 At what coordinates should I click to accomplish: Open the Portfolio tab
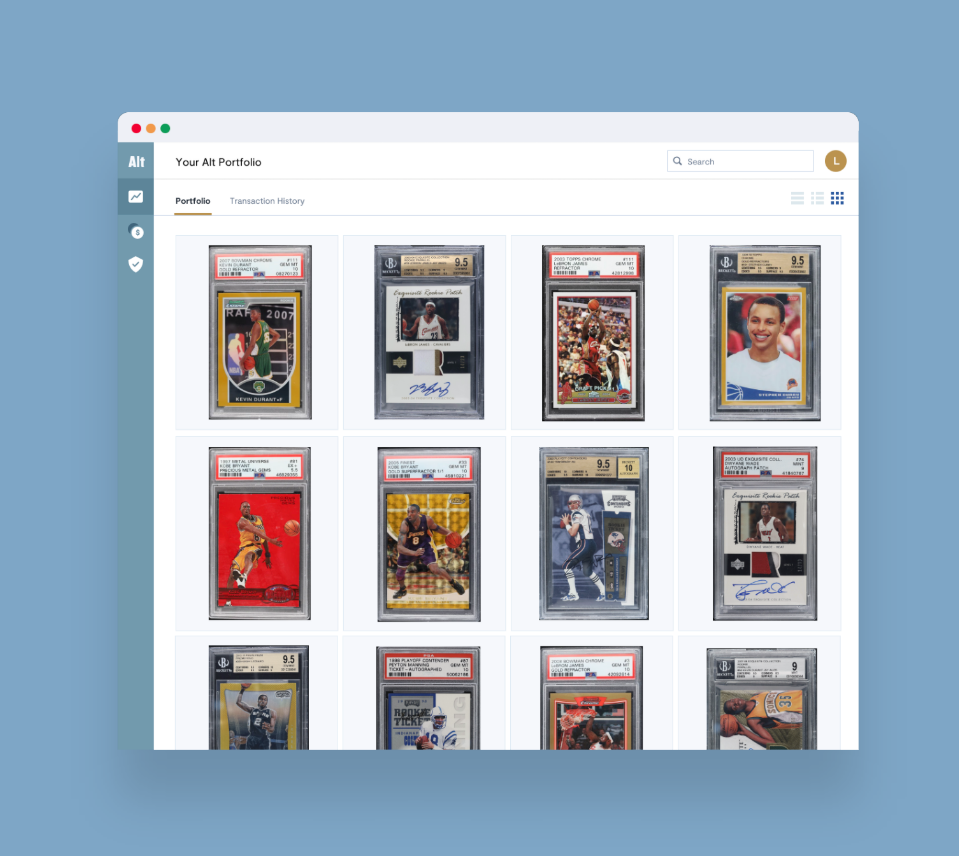(x=192, y=201)
